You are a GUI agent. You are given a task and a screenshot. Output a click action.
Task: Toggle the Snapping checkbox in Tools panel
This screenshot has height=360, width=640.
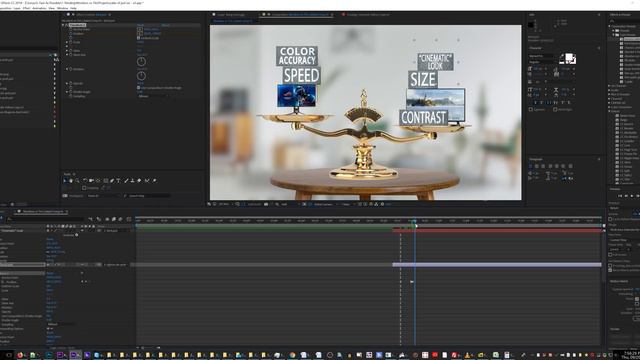pos(84,188)
